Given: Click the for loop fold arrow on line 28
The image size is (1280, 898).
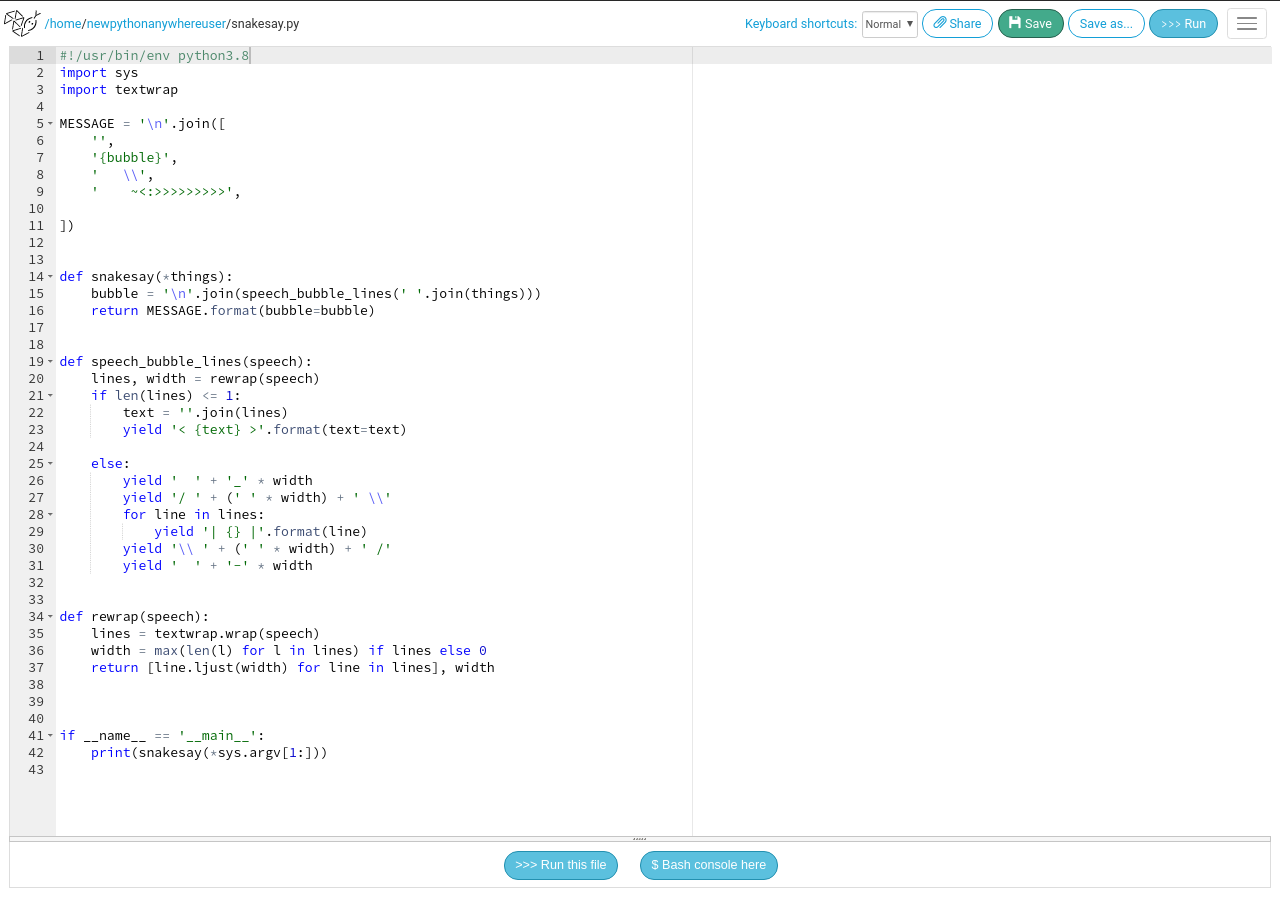Looking at the screenshot, I should (x=50, y=514).
